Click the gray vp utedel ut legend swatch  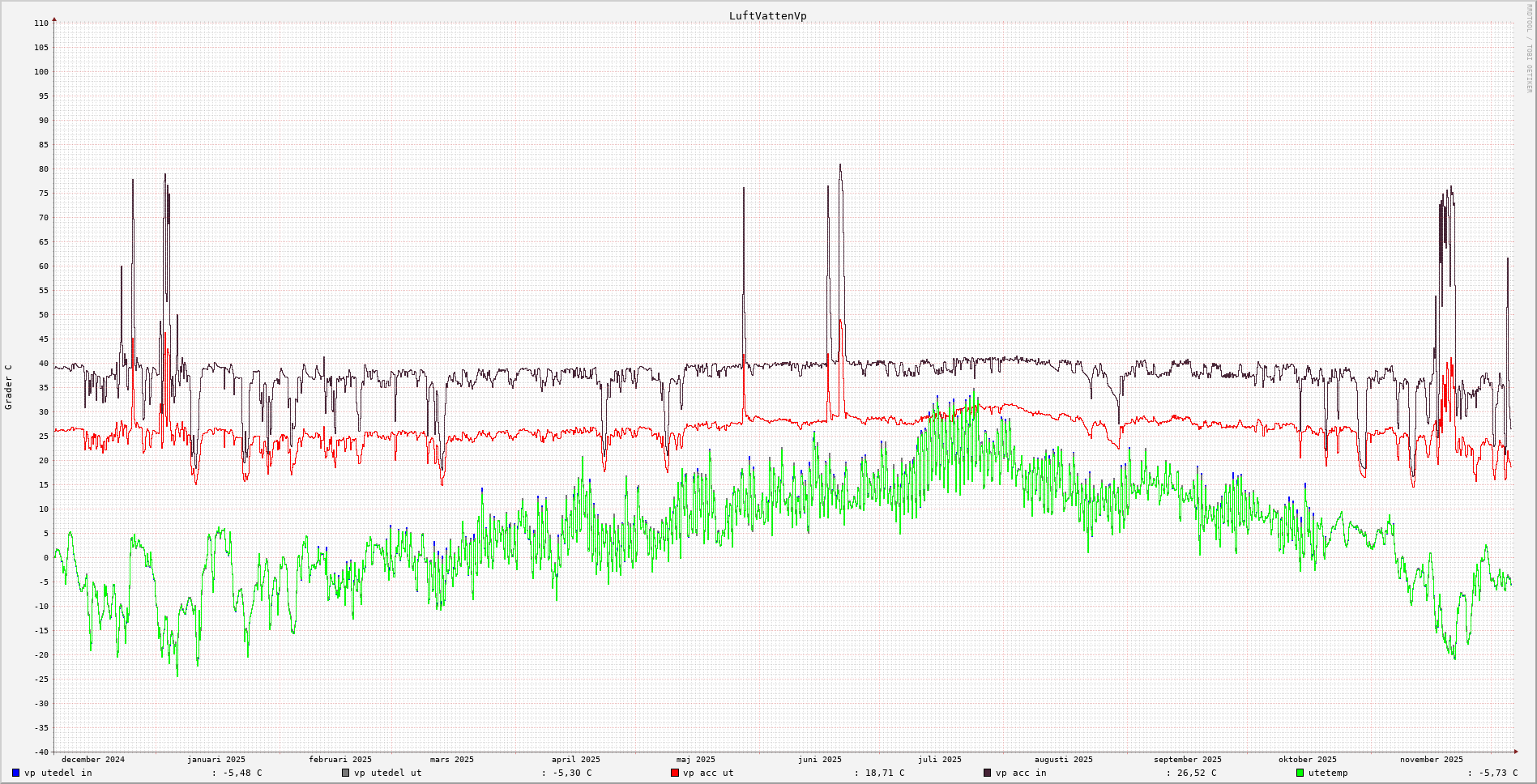coord(346,773)
